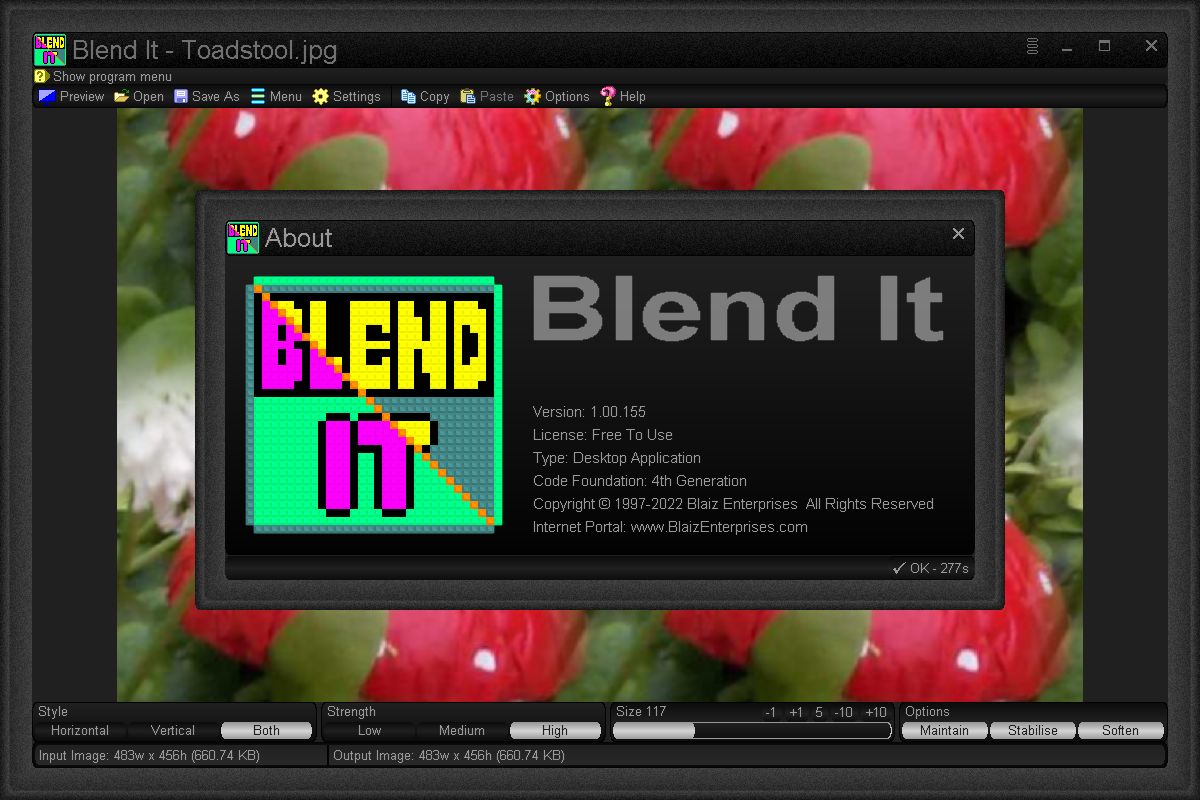The height and width of the screenshot is (800, 1200).
Task: Open the Menu toolbar item
Action: (276, 96)
